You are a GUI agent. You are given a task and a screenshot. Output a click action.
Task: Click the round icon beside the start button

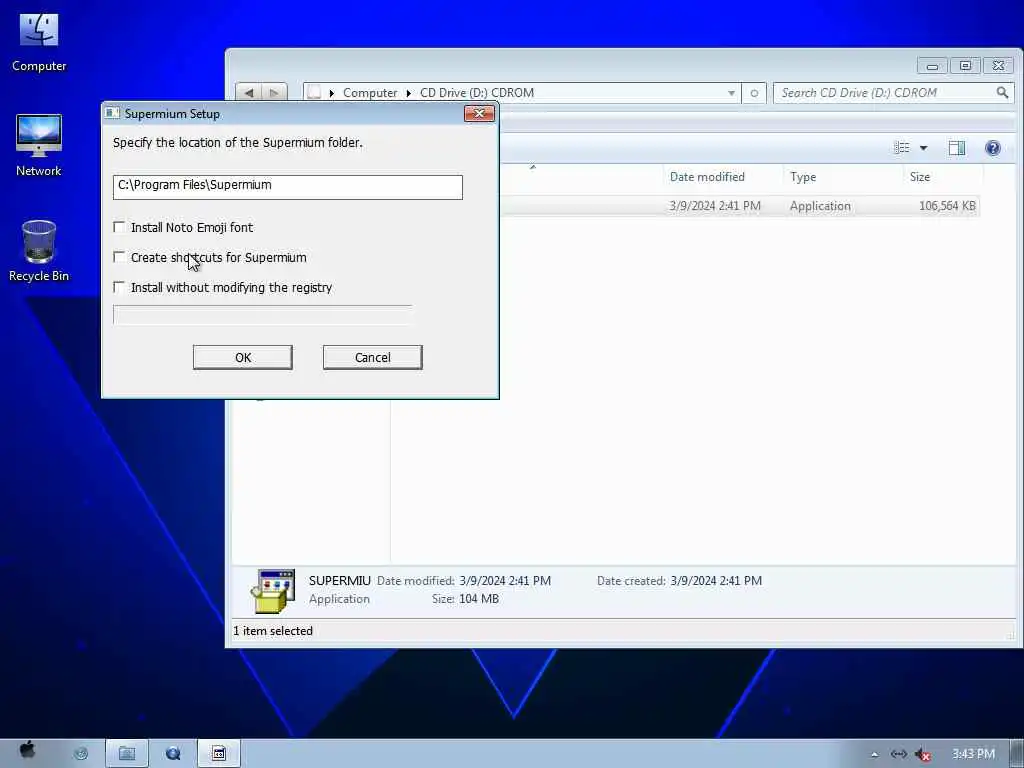click(81, 754)
